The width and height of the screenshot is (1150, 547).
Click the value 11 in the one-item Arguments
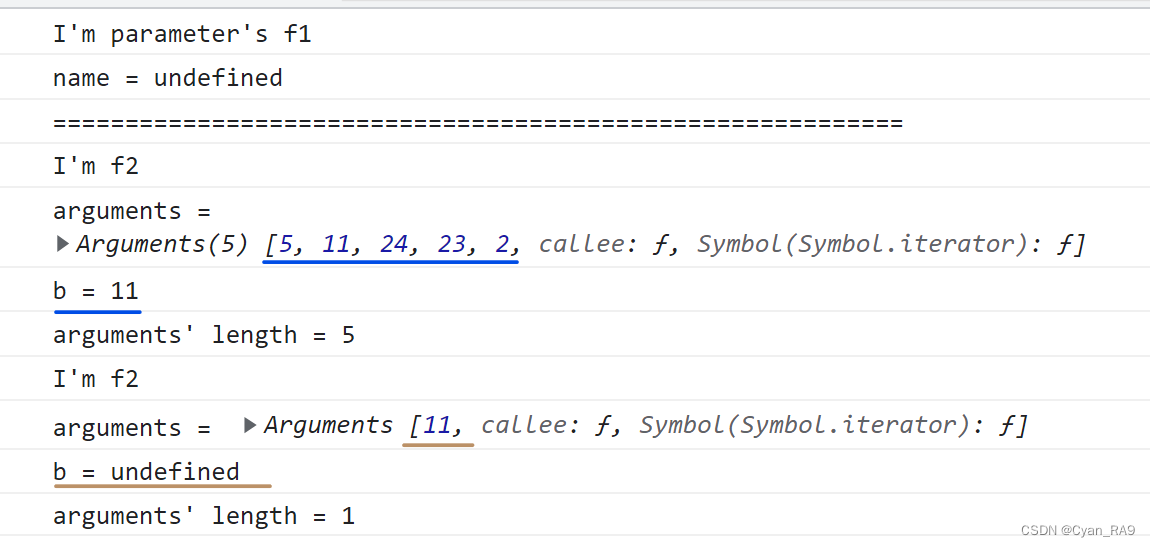tap(437, 426)
